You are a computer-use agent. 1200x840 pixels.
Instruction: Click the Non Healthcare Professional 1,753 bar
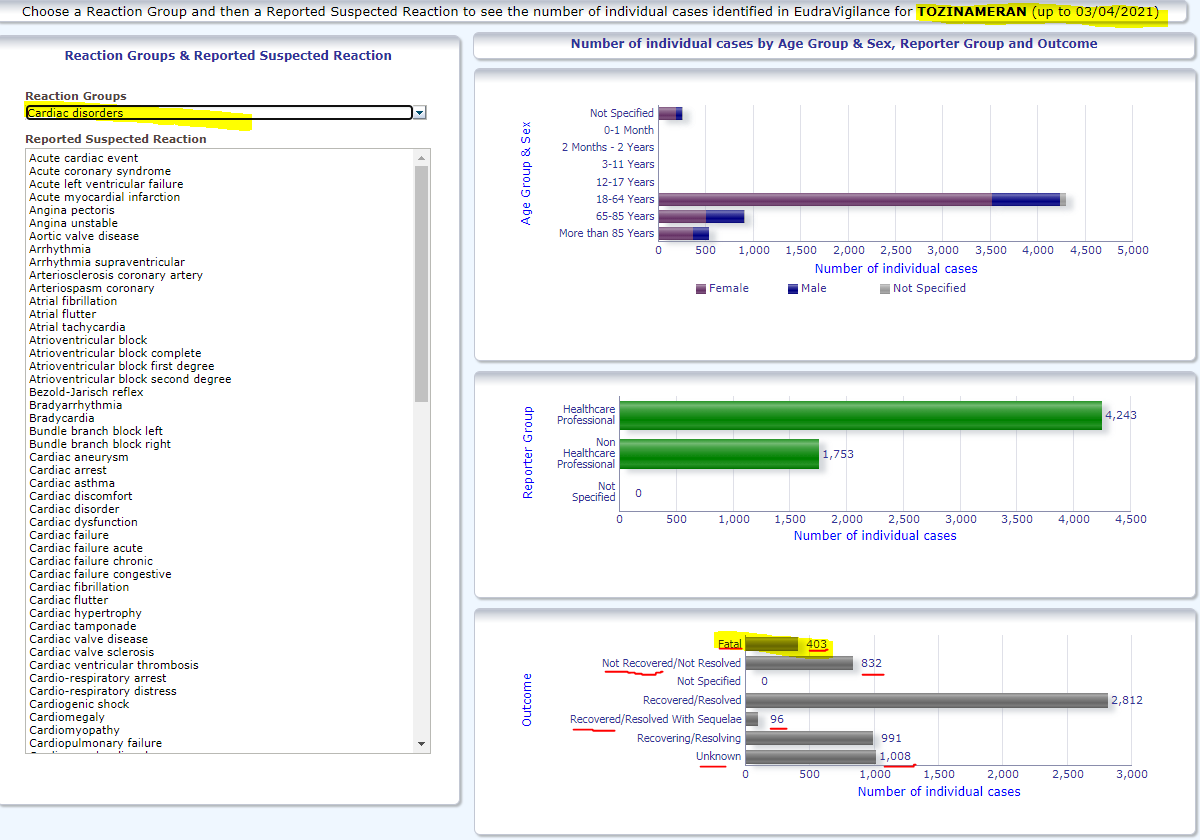(719, 454)
